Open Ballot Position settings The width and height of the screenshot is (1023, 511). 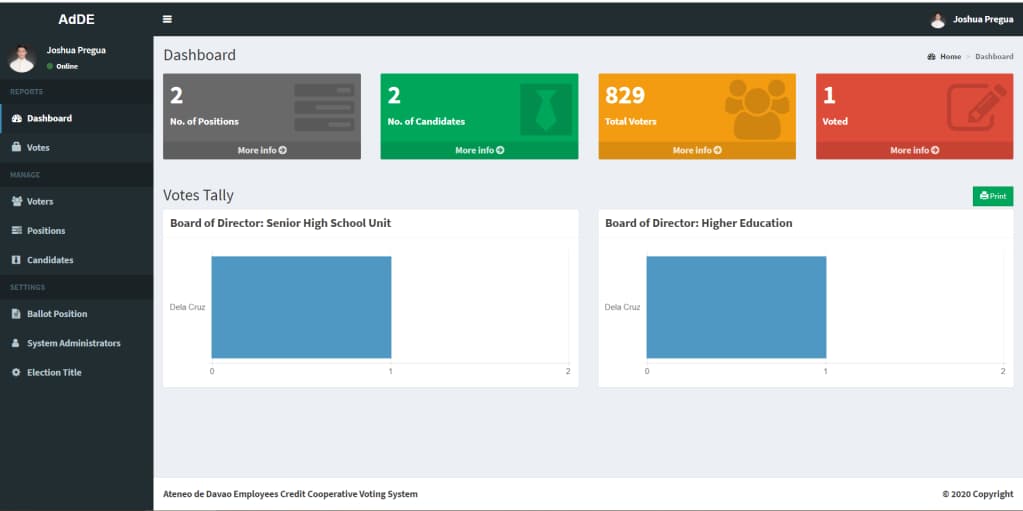click(77, 314)
